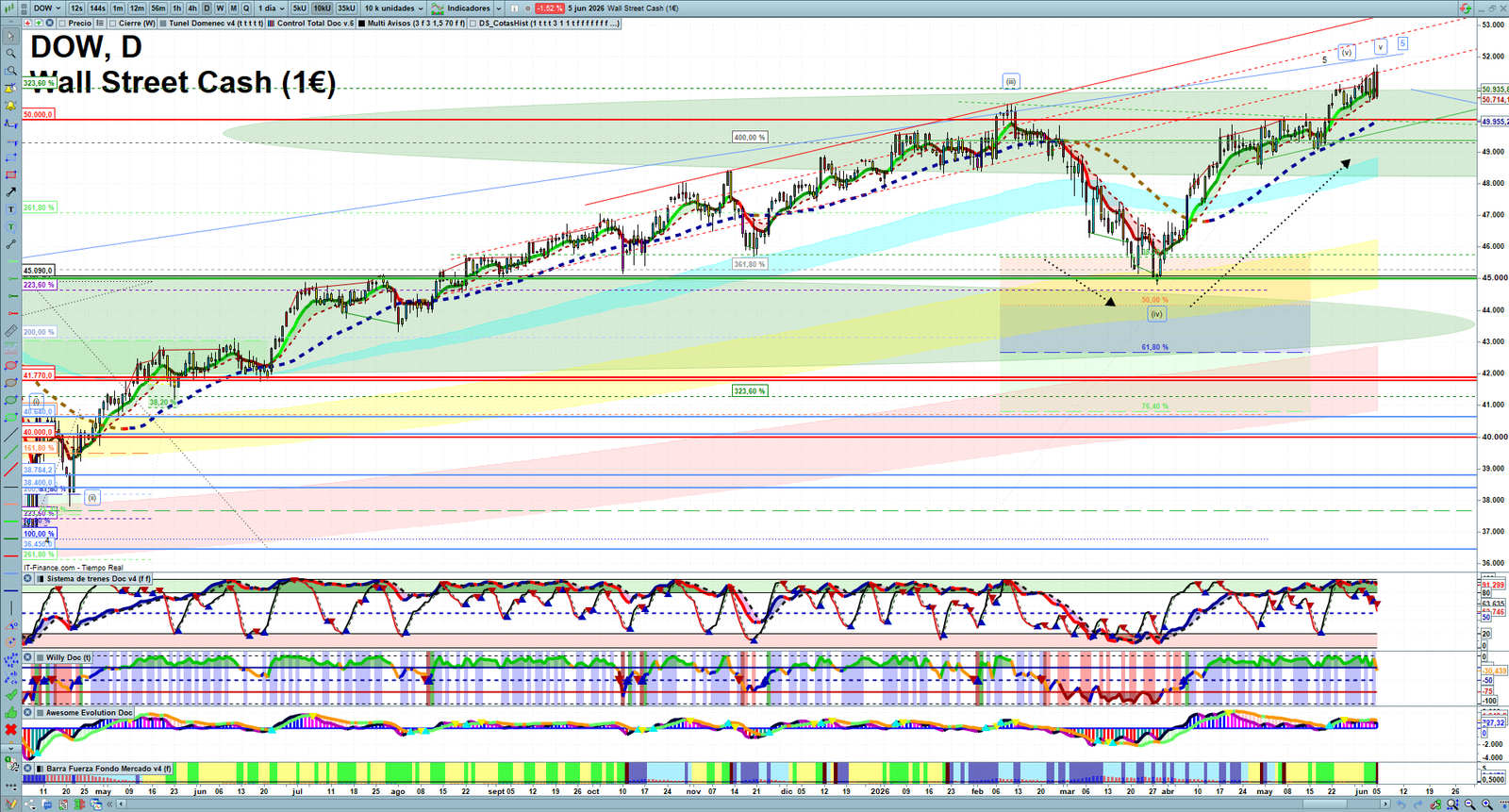Toggle the 5kU units button
This screenshot has width=1509, height=812.
click(299, 8)
